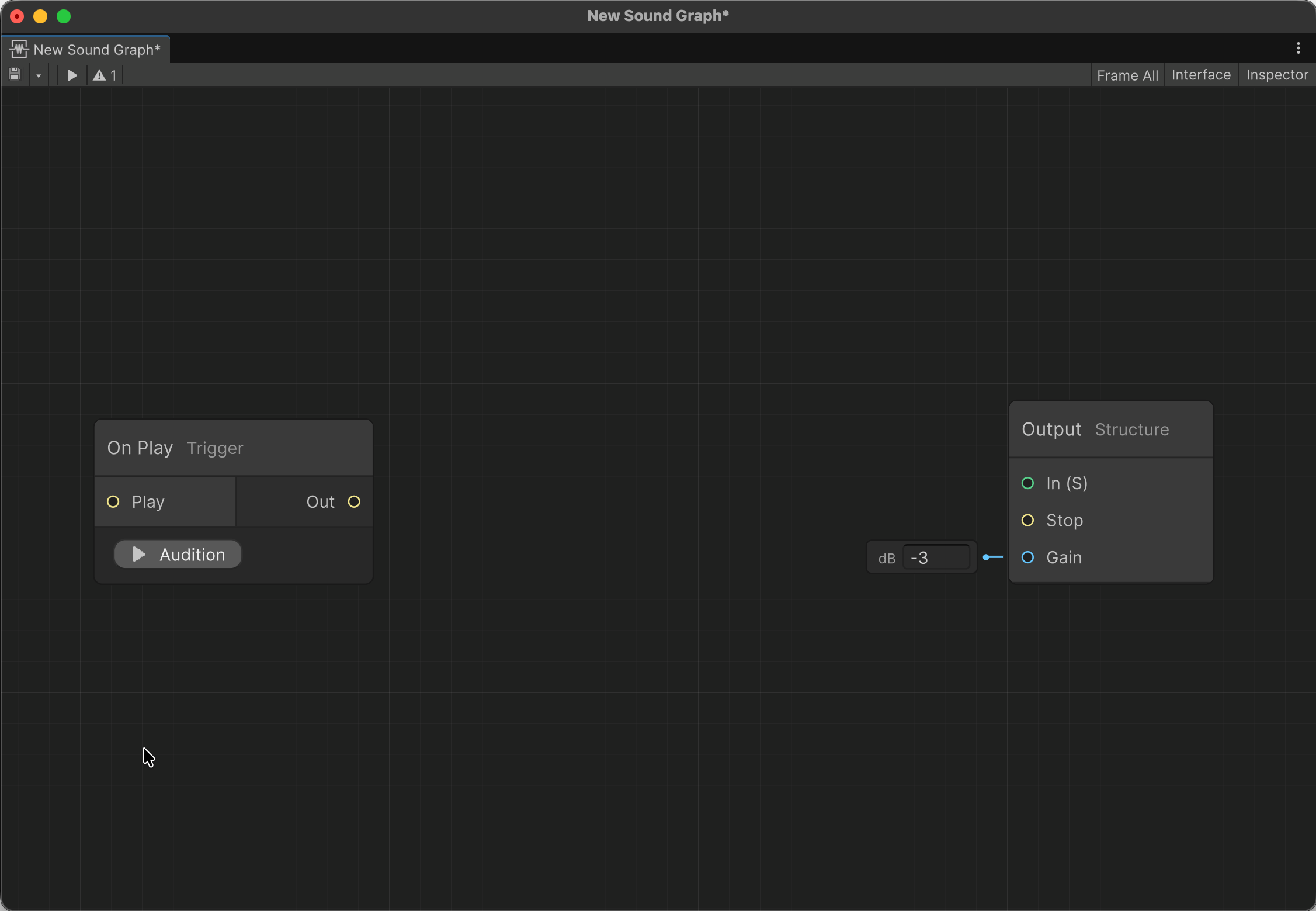This screenshot has height=911, width=1316.
Task: Click the save graph icon
Action: tap(15, 75)
